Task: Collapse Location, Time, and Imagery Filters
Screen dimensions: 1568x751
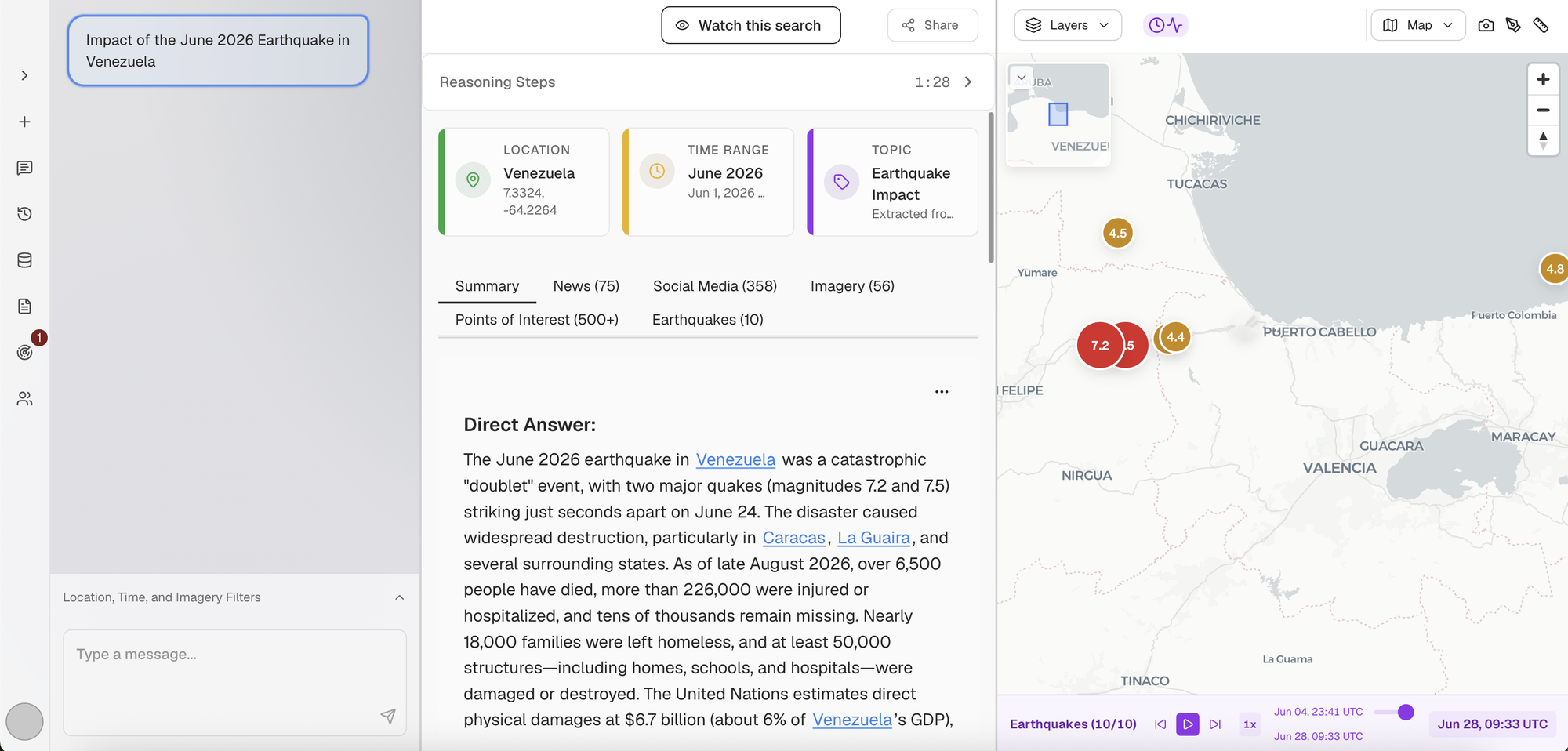Action: 399,597
